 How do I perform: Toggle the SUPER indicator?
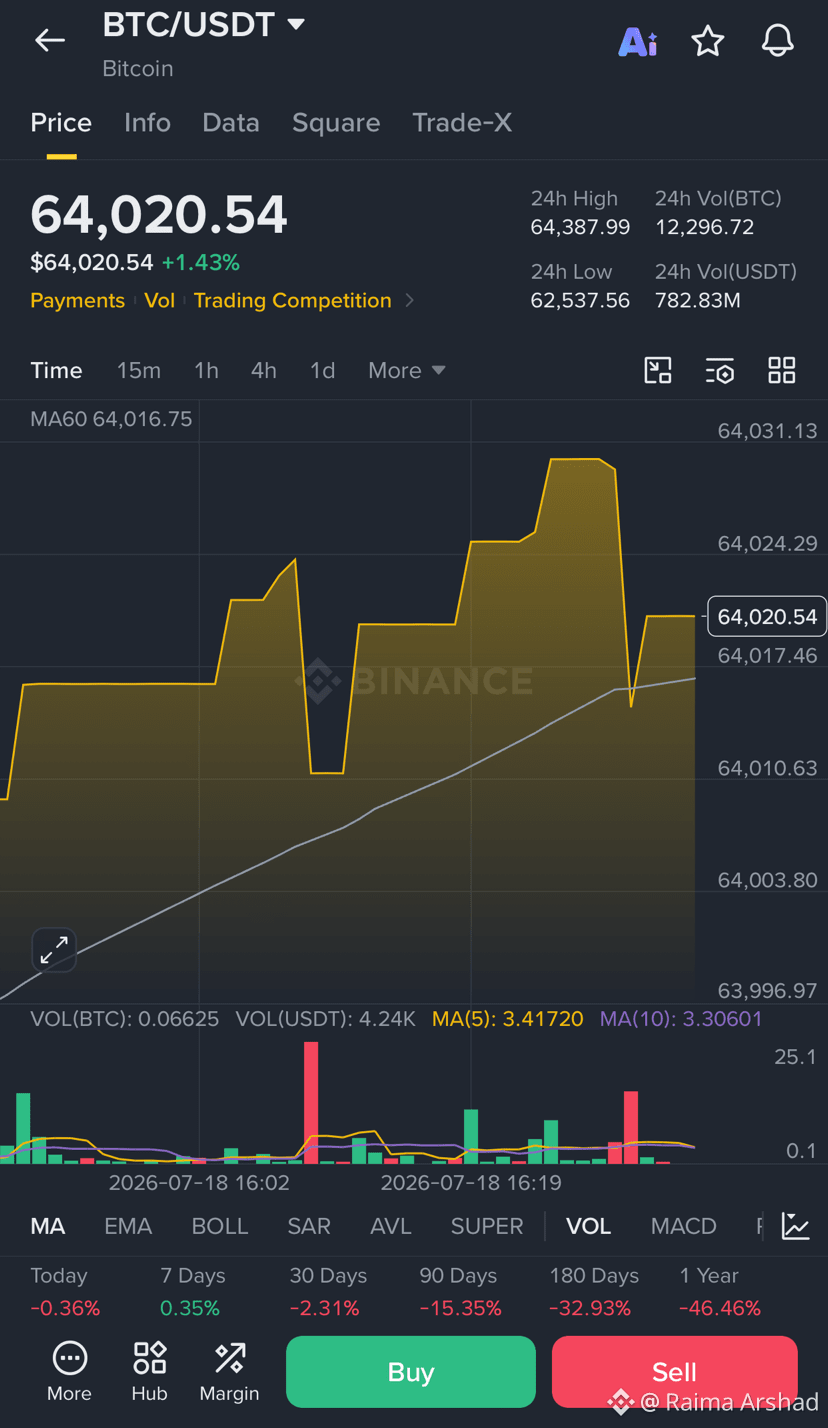point(487,1226)
